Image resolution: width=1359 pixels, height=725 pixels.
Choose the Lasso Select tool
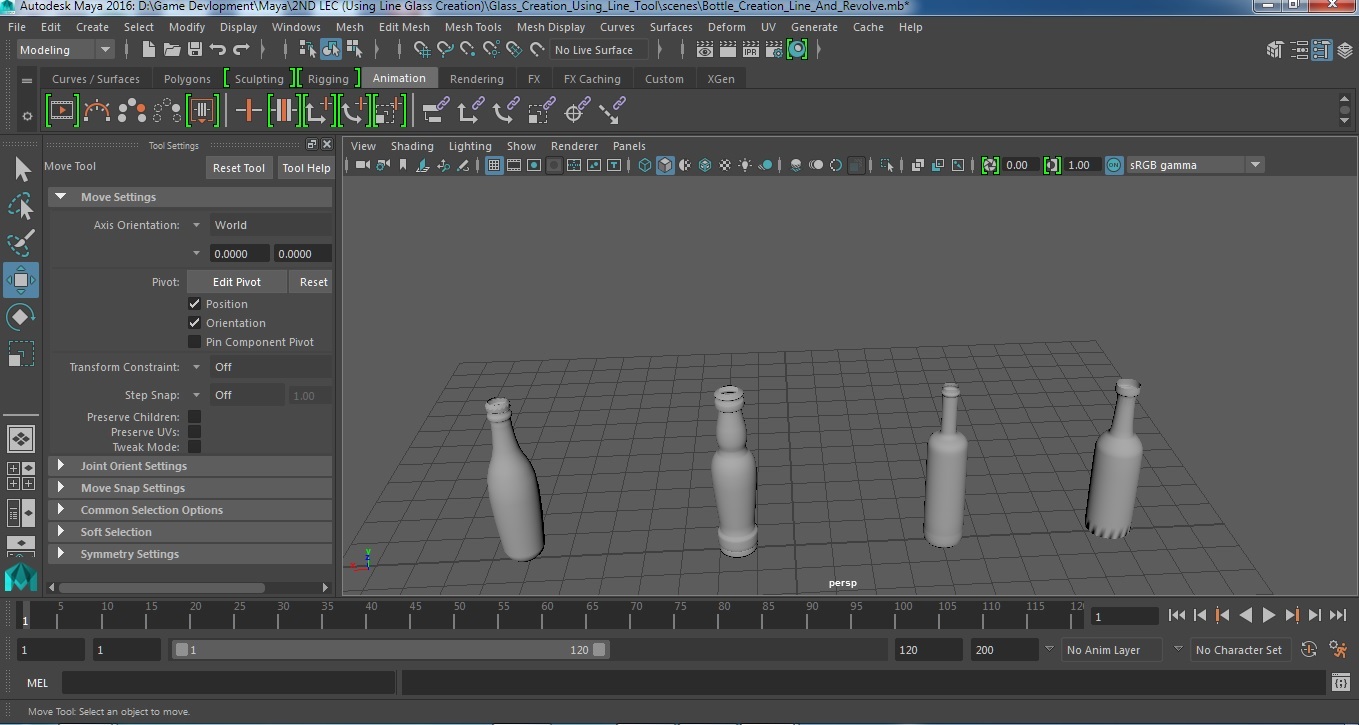tap(21, 207)
